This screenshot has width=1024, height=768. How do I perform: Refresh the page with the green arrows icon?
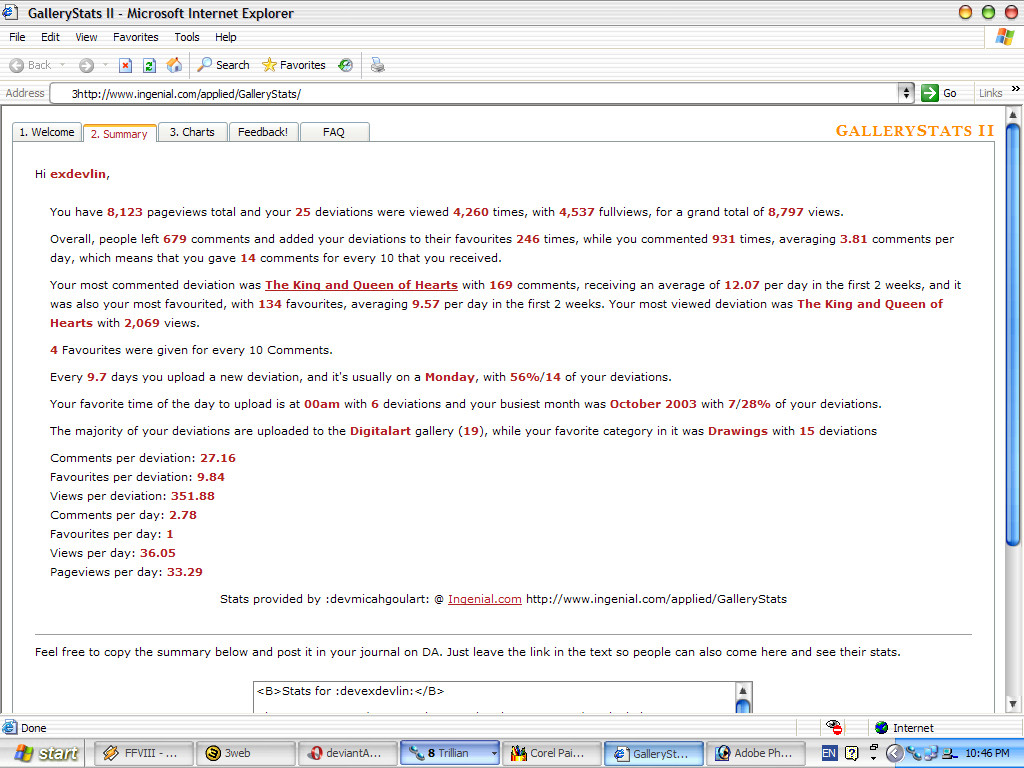(x=149, y=65)
